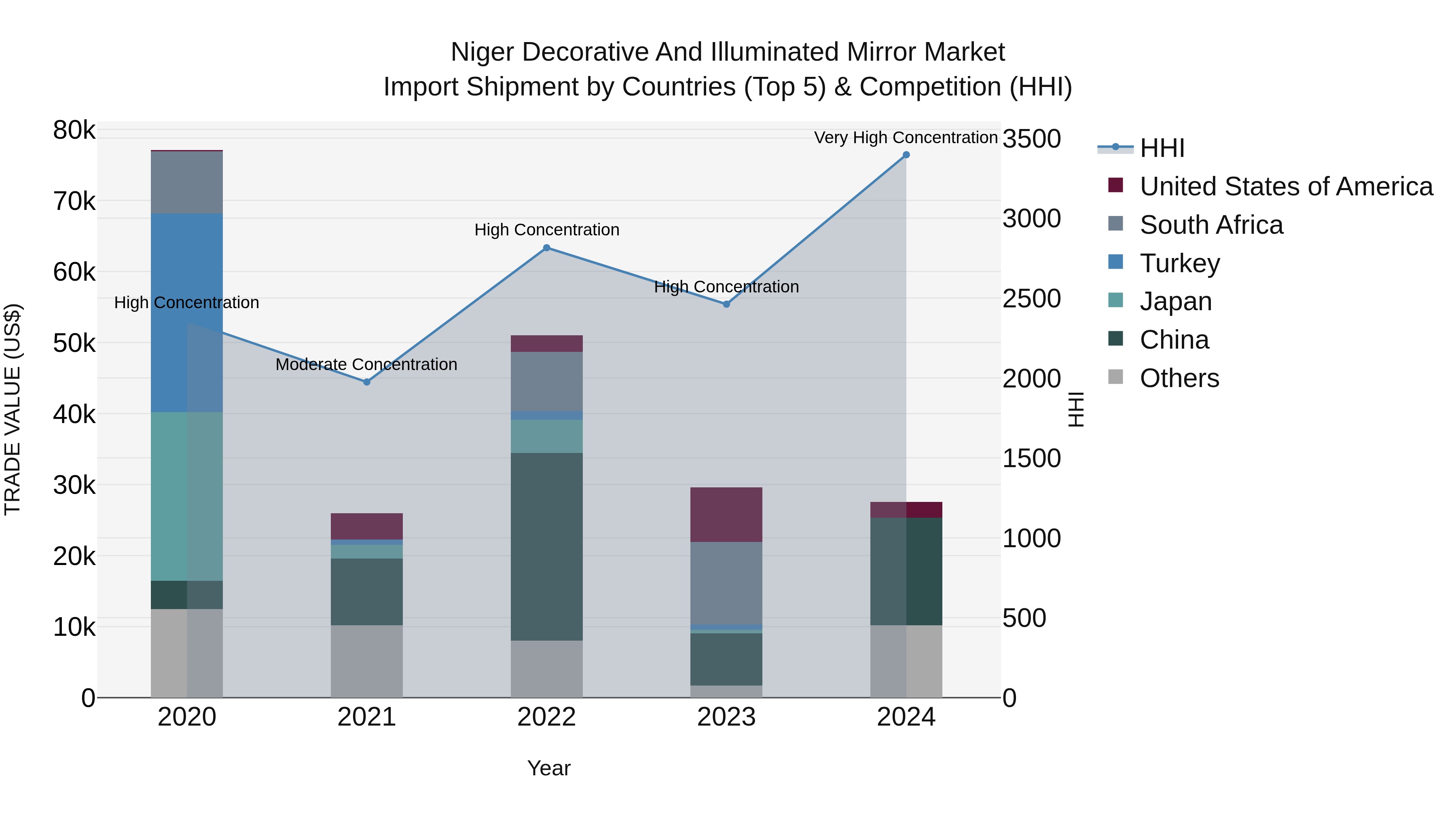
Task: Click the 80k left axis tick label
Action: pos(74,130)
